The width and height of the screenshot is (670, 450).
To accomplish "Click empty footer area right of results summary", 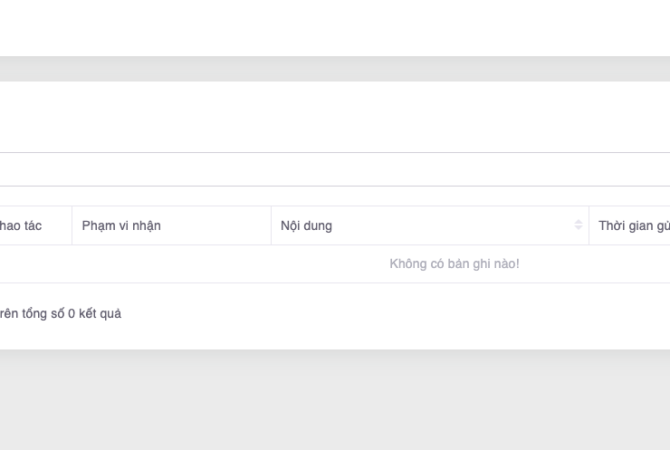I will [x=400, y=314].
